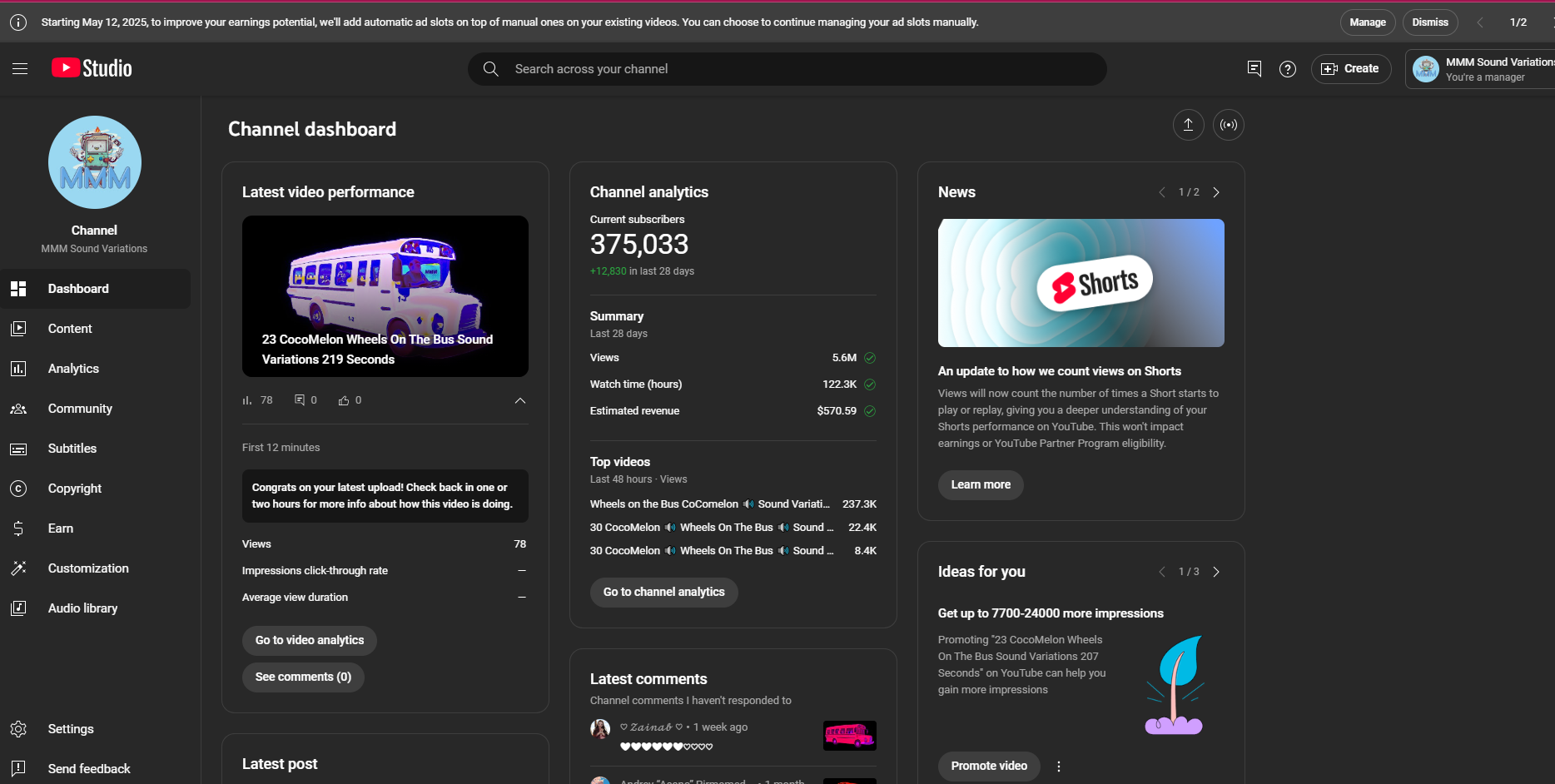Go to previous Ideas for you card
This screenshot has width=1555, height=784.
pos(1162,572)
